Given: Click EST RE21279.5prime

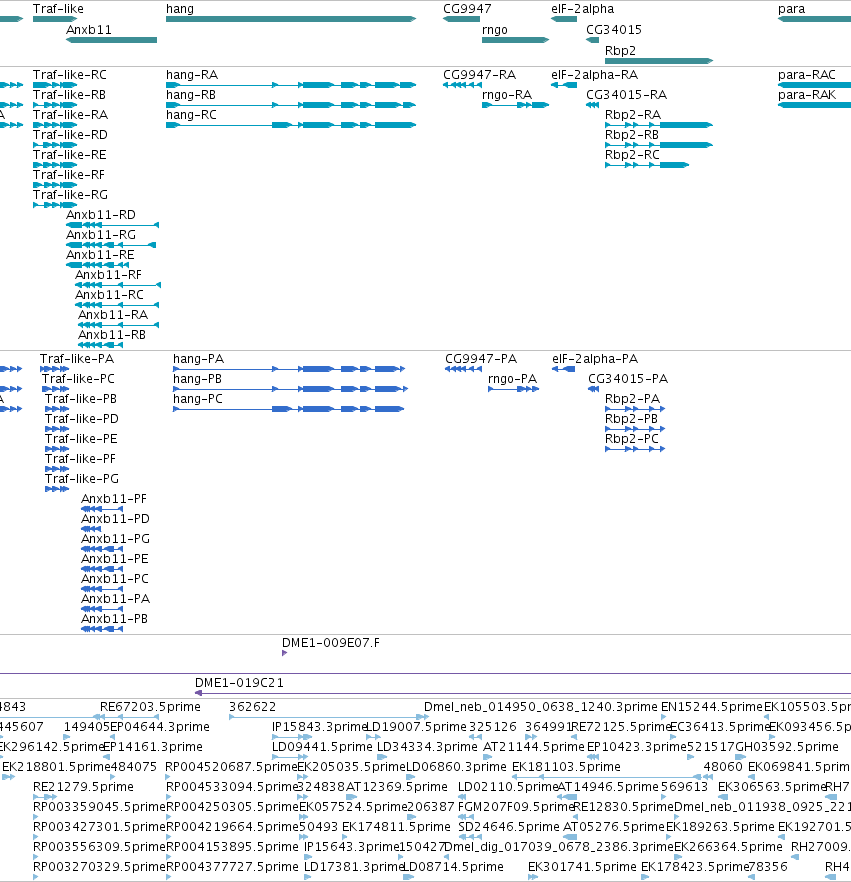Looking at the screenshot, I should pyautogui.click(x=83, y=787).
